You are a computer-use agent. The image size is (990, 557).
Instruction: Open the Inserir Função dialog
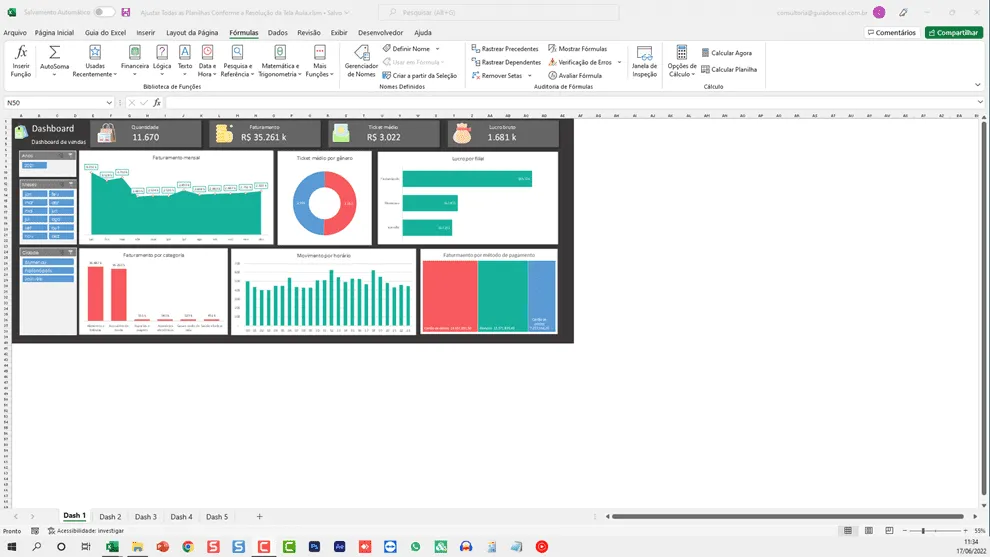click(21, 61)
